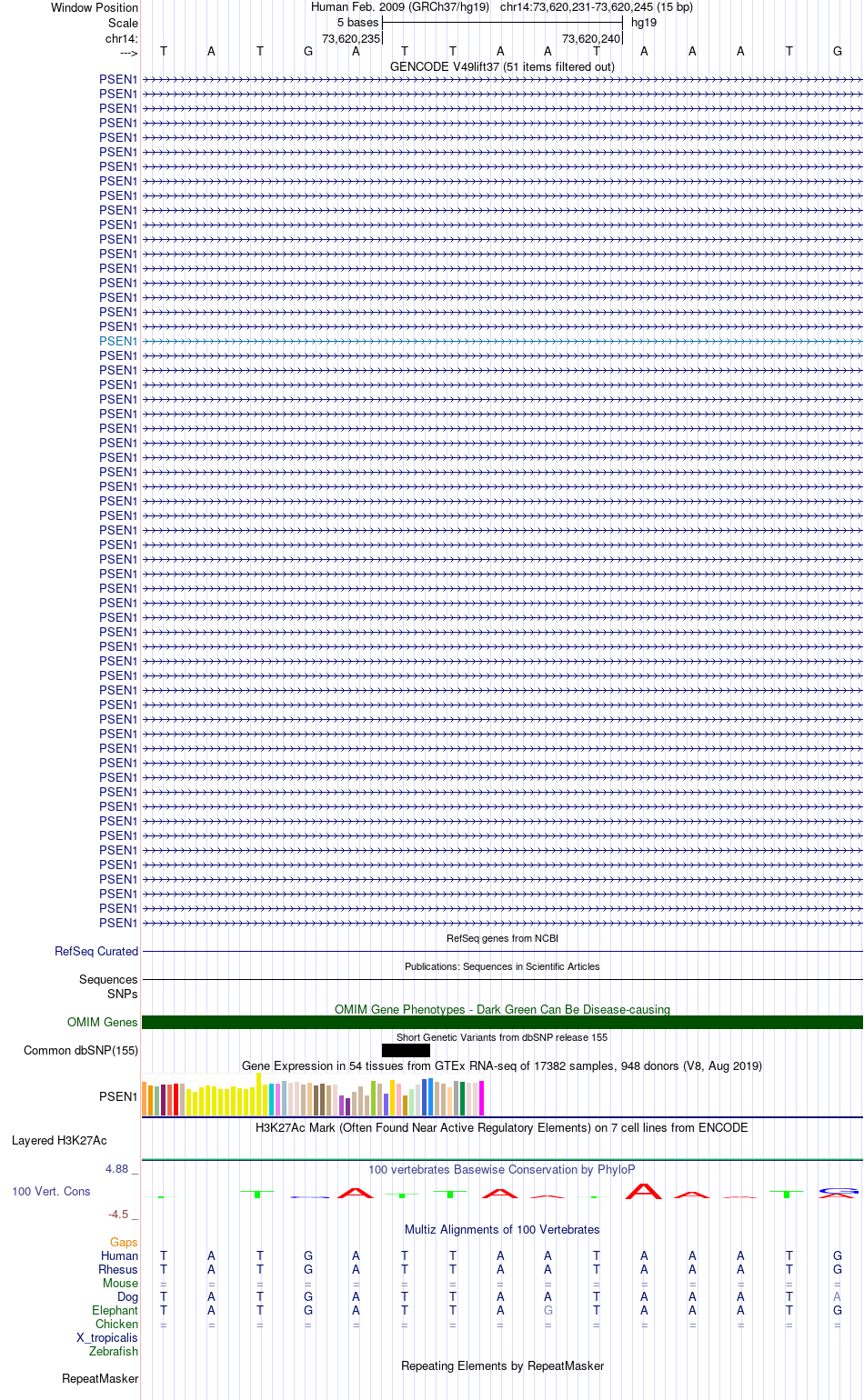
Task: Click 'Human Feb. 2009 (GRCh37/hg19)' assembly text
Action: [400, 6]
